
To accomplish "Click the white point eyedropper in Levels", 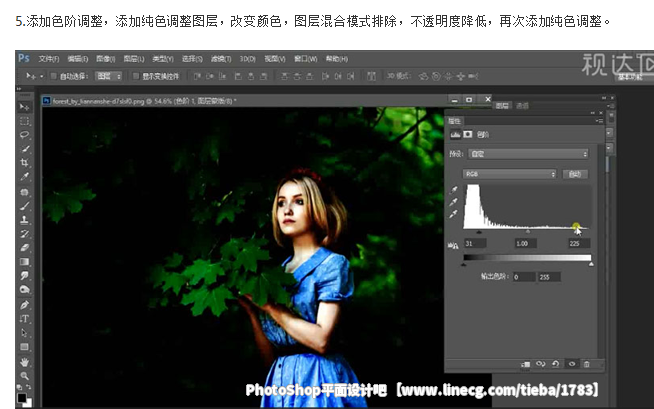I will coord(453,214).
